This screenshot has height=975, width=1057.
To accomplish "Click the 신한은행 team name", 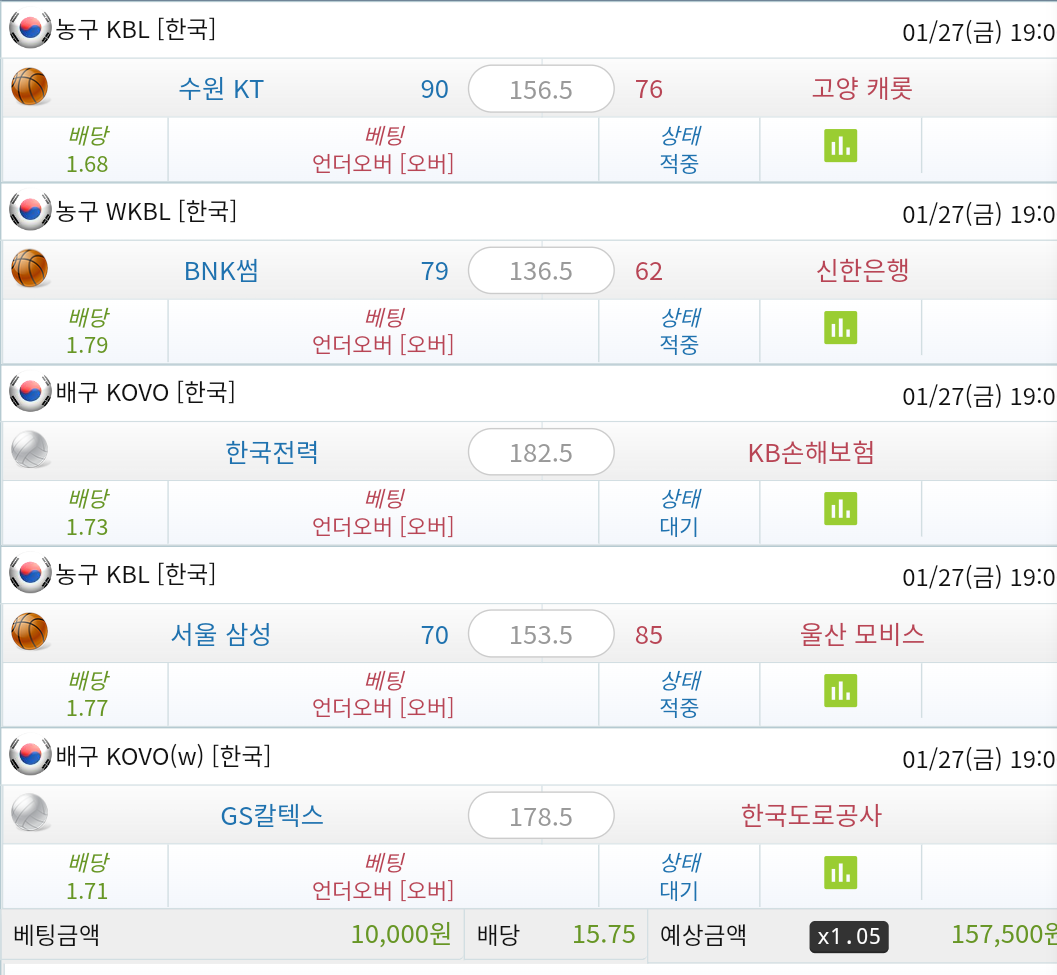I will [862, 270].
